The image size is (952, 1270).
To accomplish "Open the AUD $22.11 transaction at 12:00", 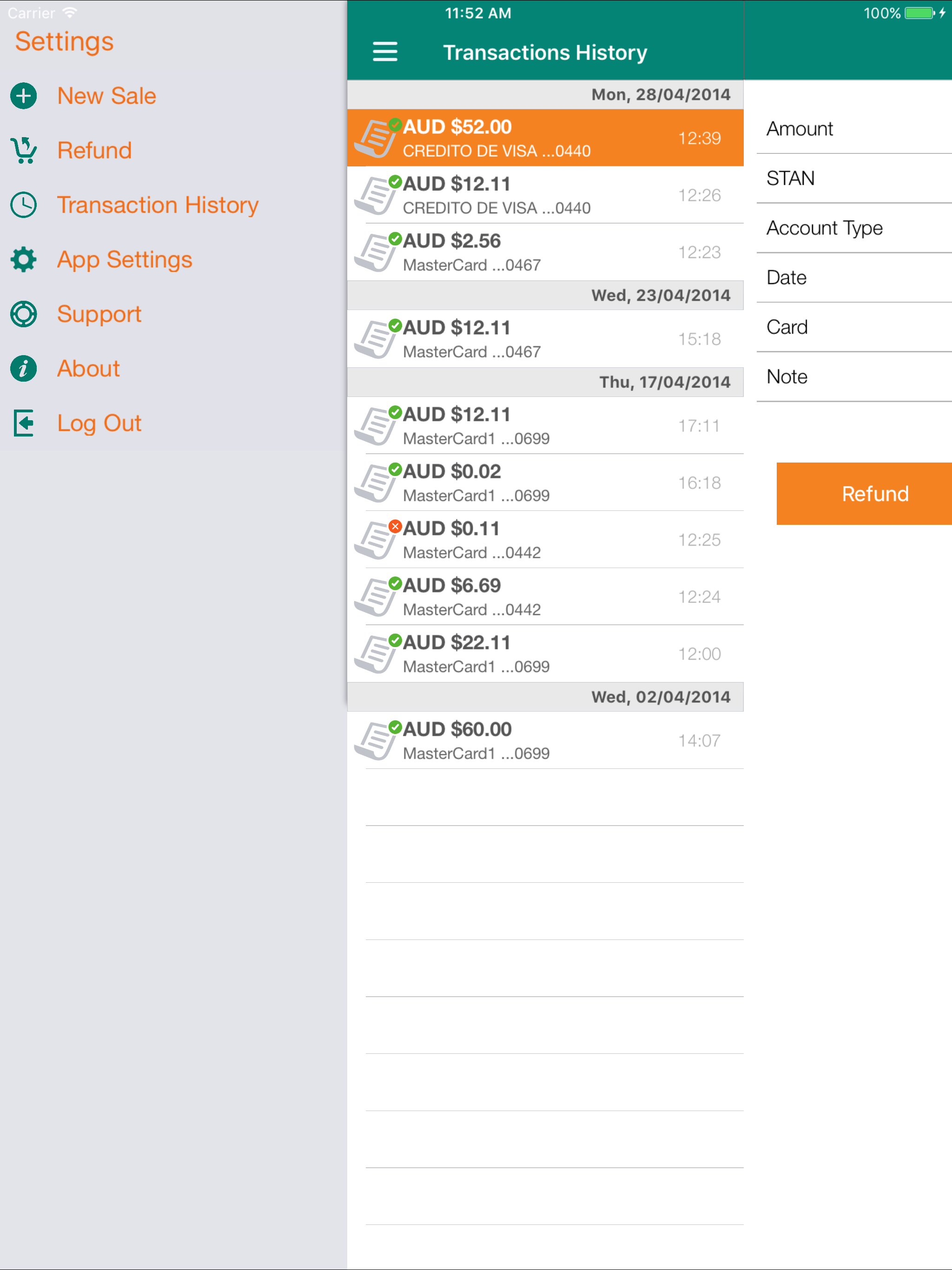I will coord(544,654).
